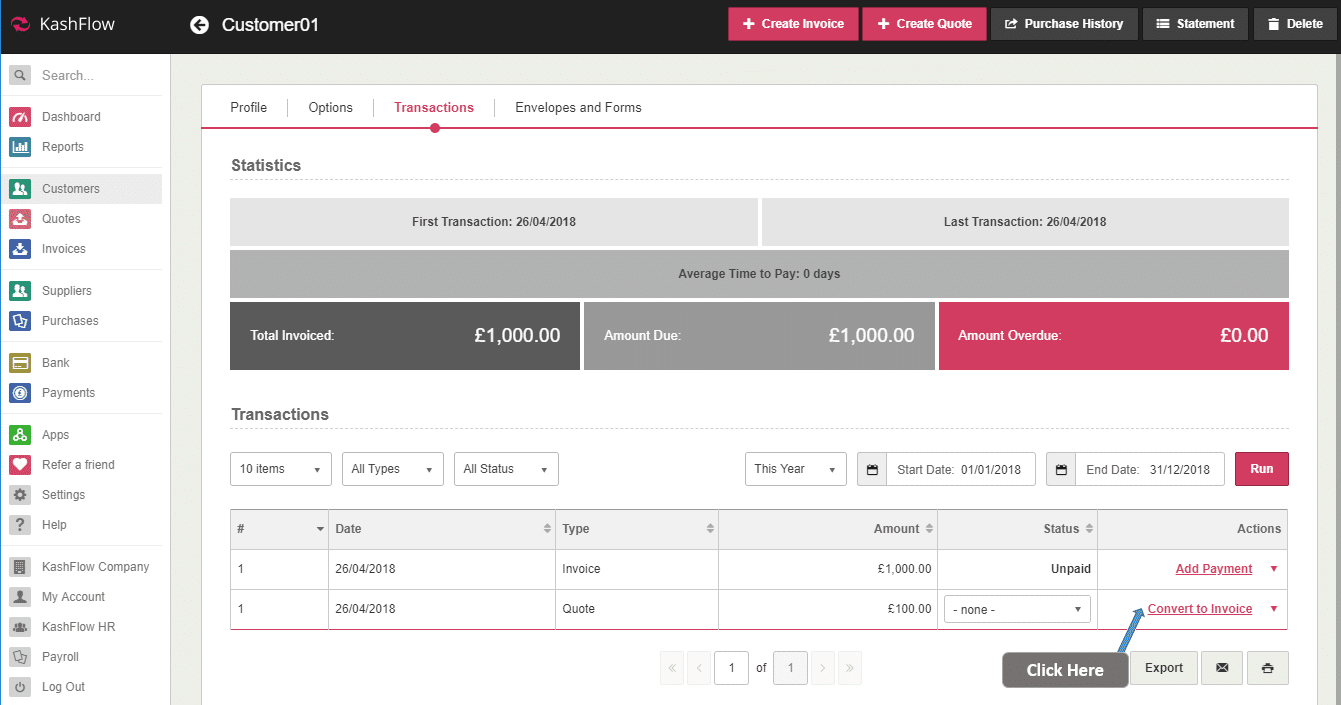Screen dimensions: 1341x705
Task: Open the End Date calendar icon
Action: (1061, 469)
